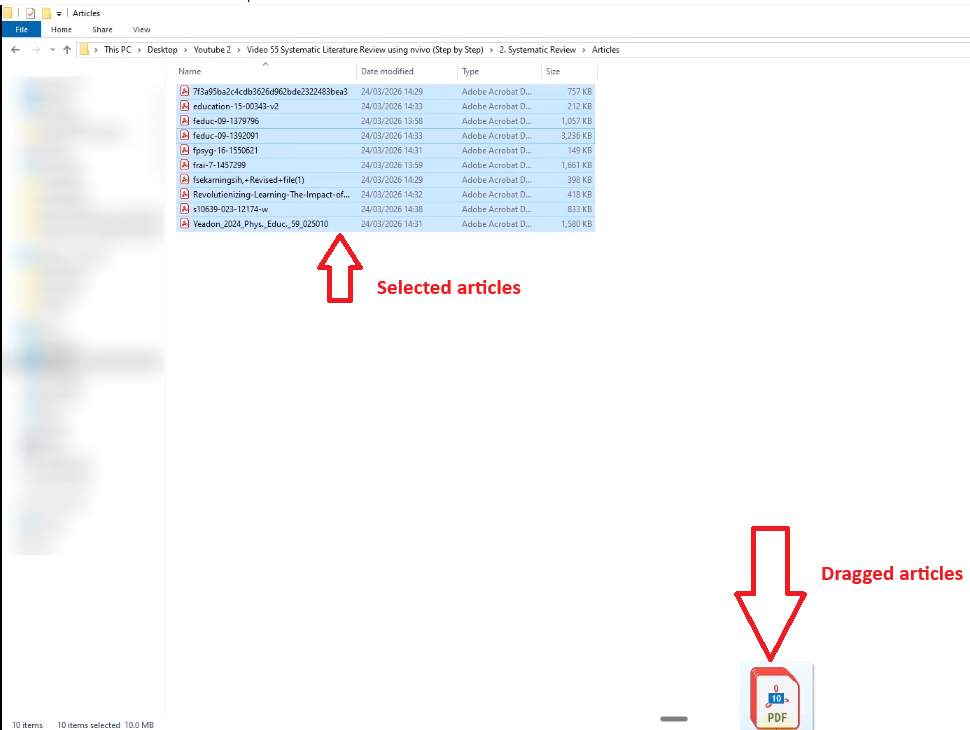This screenshot has height=730, width=970.
Task: Click PDF icon of frai-7-1457299
Action: tap(184, 165)
